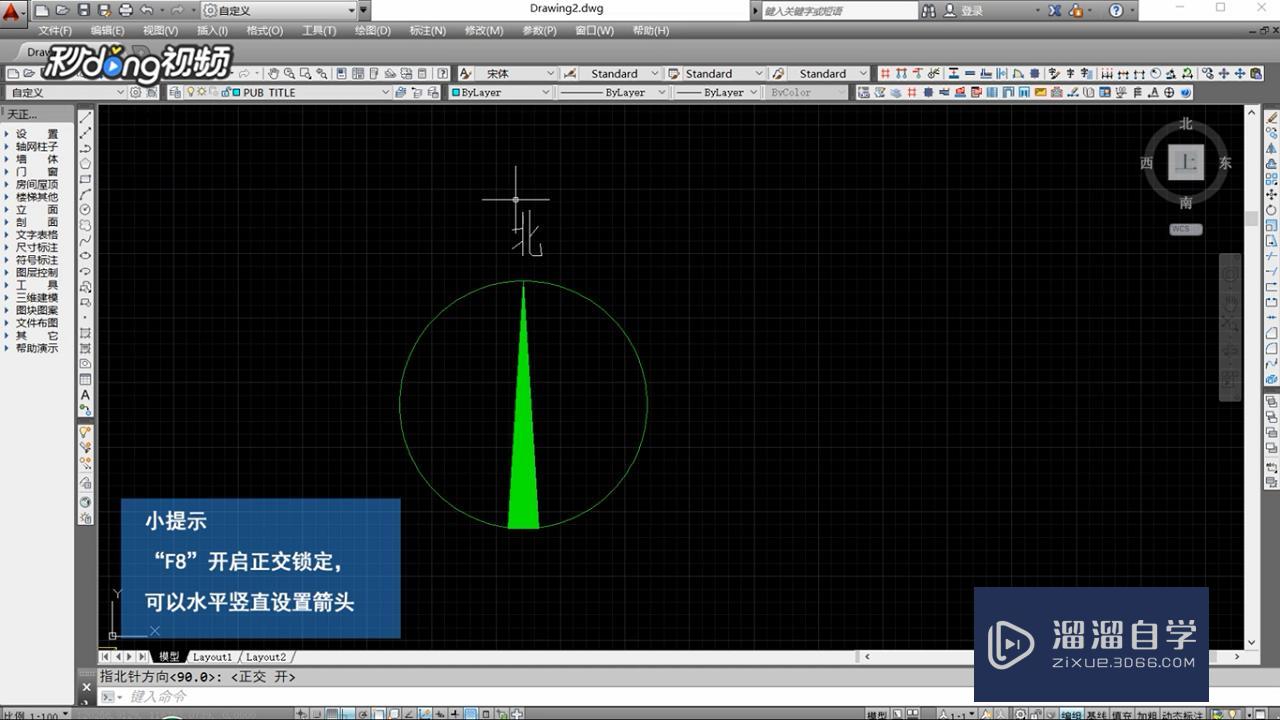The width and height of the screenshot is (1280, 720).
Task: Open the 窗口(W) menu
Action: [594, 31]
